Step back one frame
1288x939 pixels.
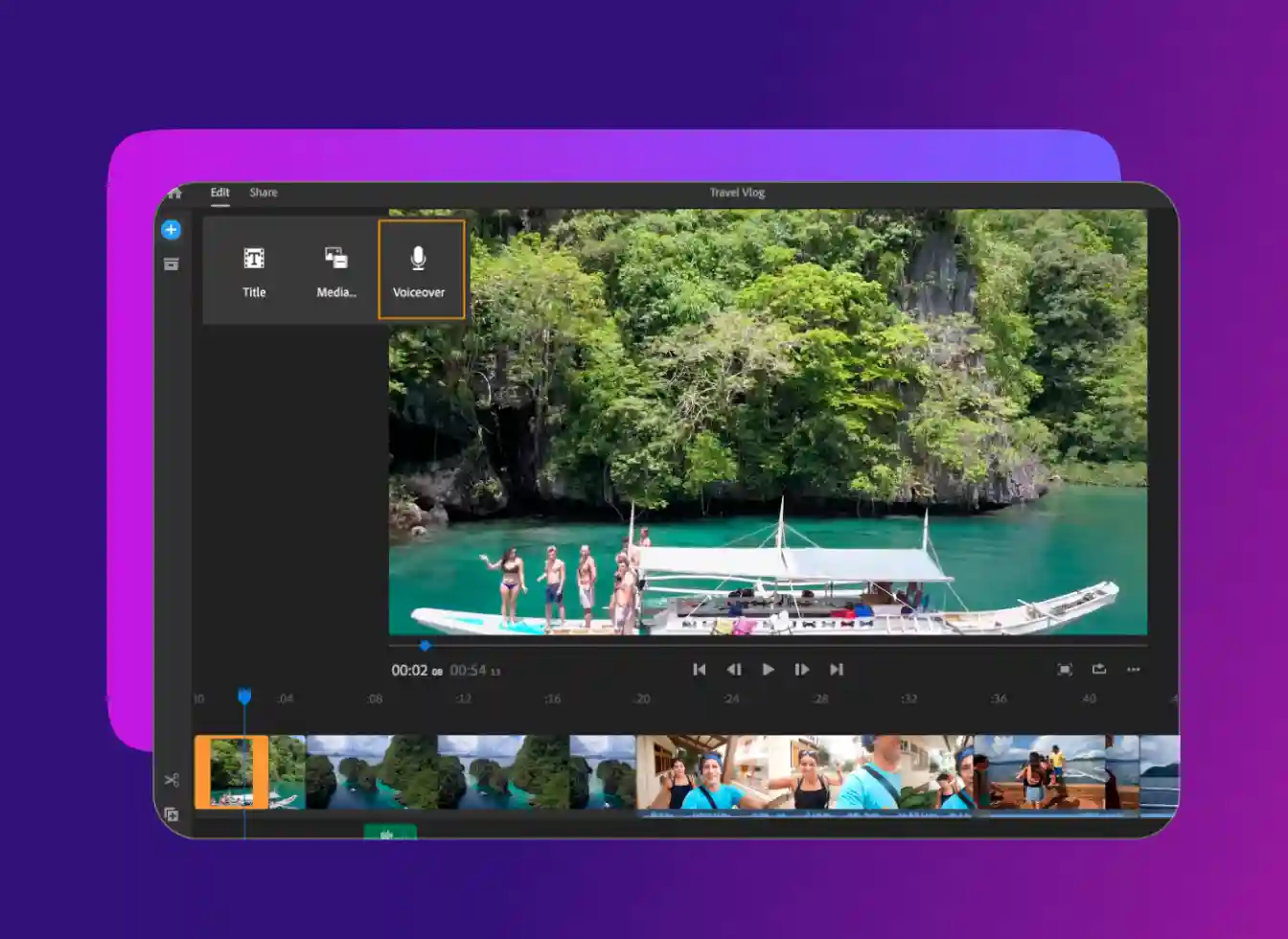point(734,670)
